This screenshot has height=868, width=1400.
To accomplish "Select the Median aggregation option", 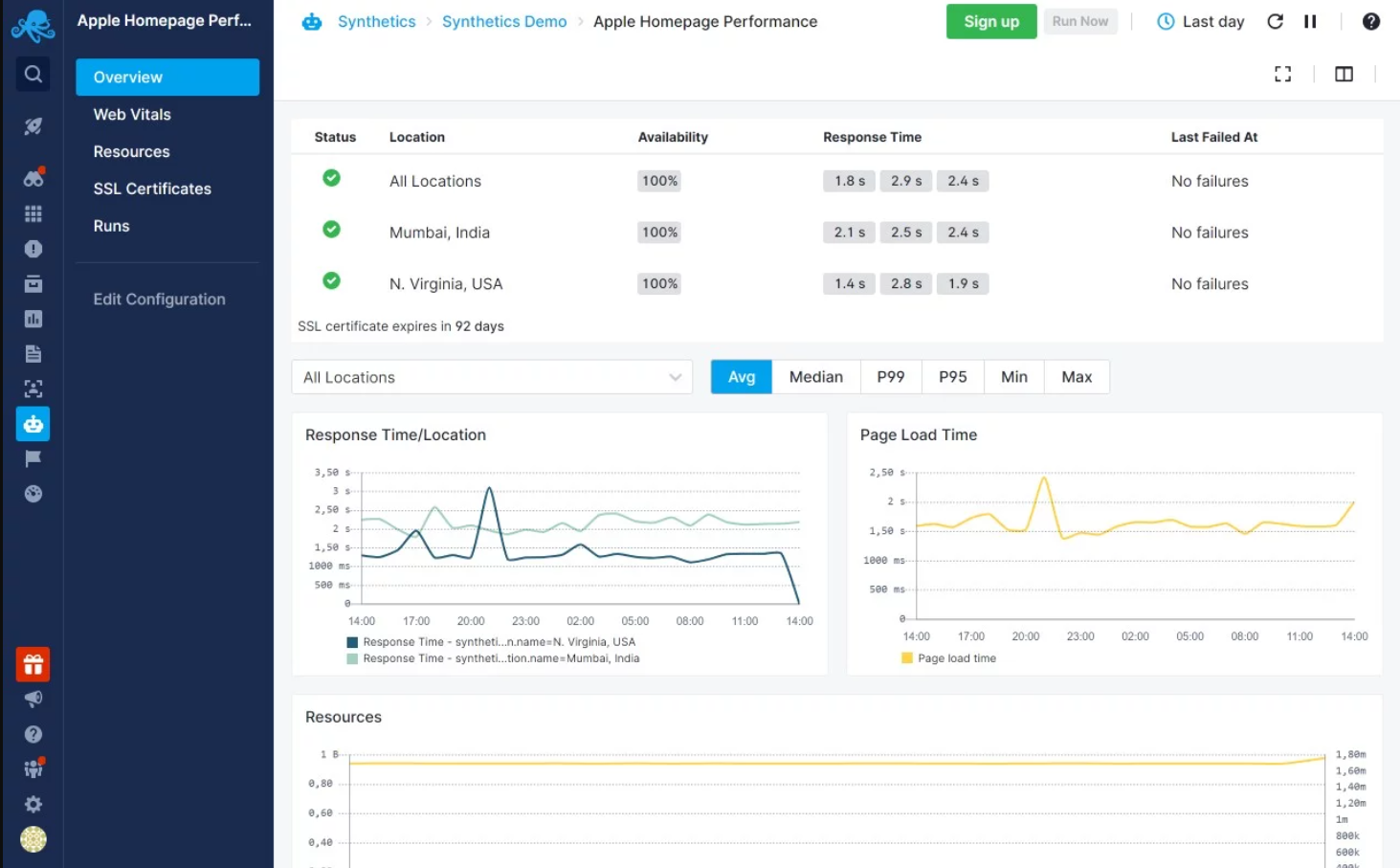I will pos(816,377).
